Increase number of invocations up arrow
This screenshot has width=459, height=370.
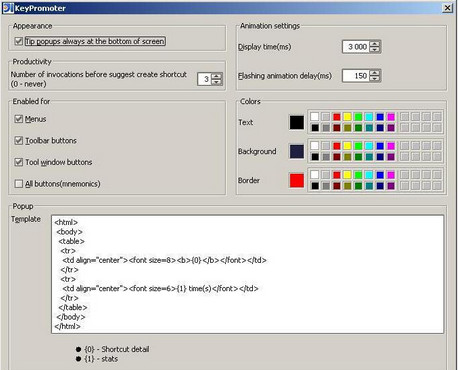217,76
